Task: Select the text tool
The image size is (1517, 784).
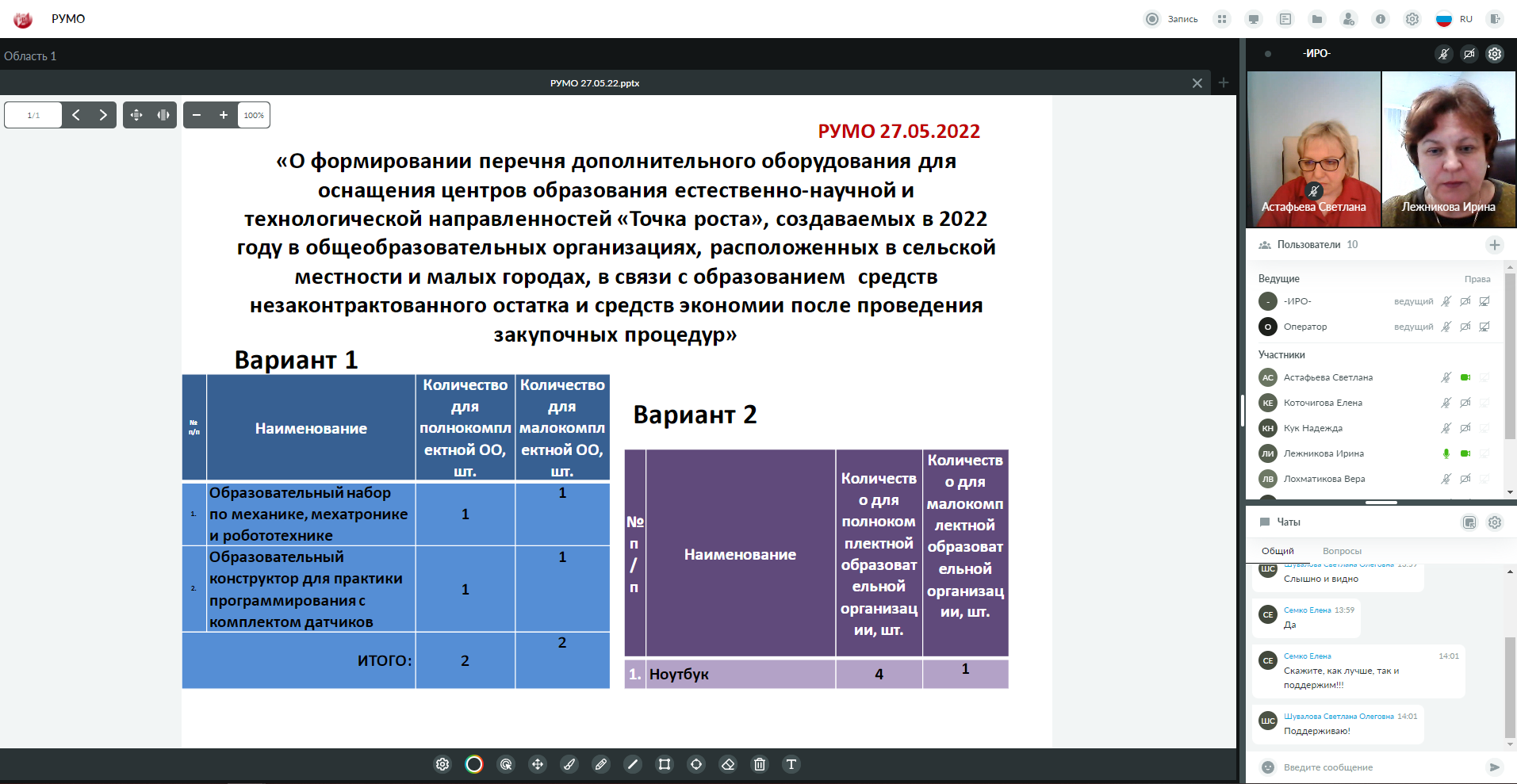Action: coord(791,764)
